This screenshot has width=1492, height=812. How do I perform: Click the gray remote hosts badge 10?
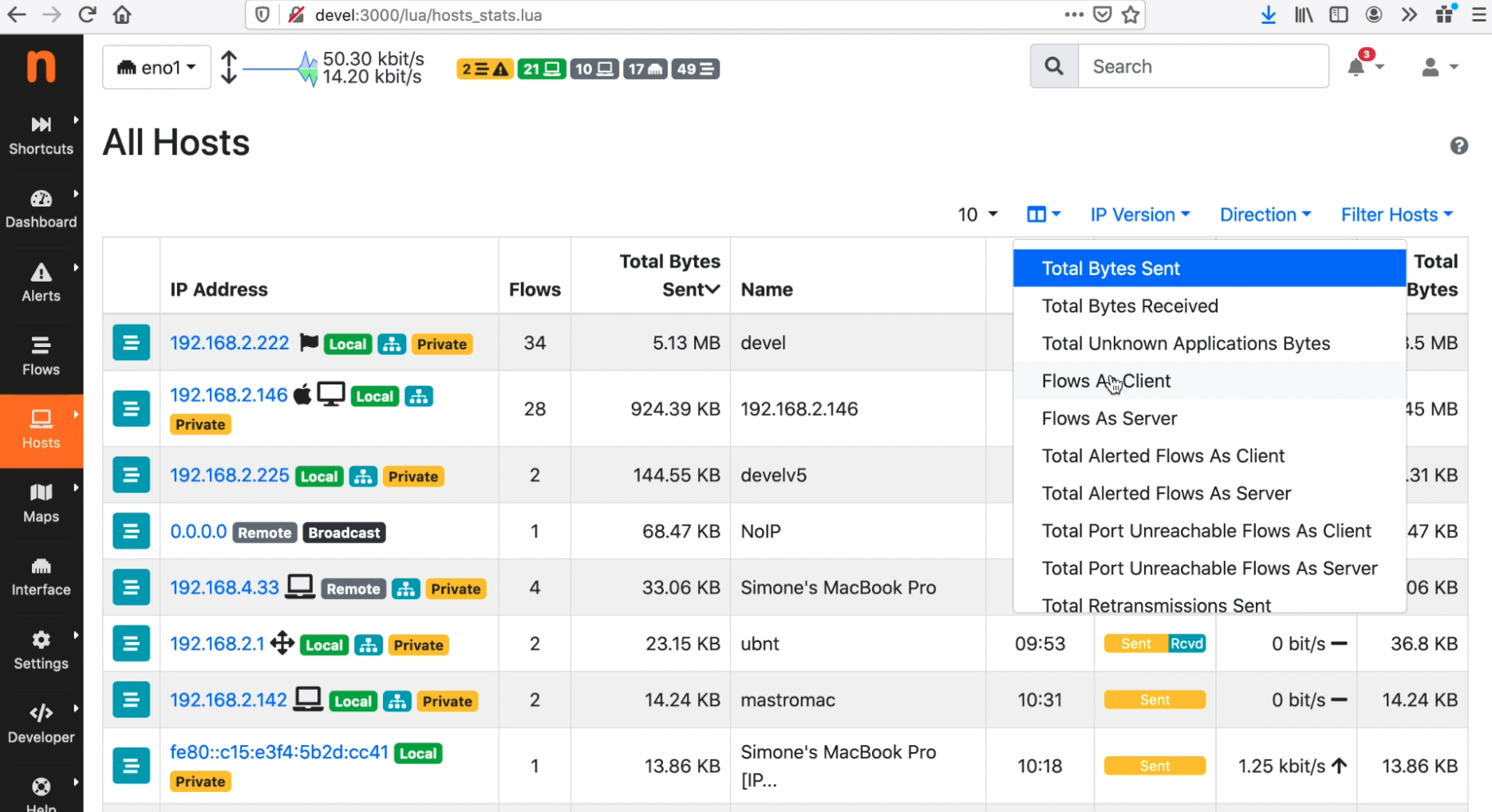click(x=594, y=69)
